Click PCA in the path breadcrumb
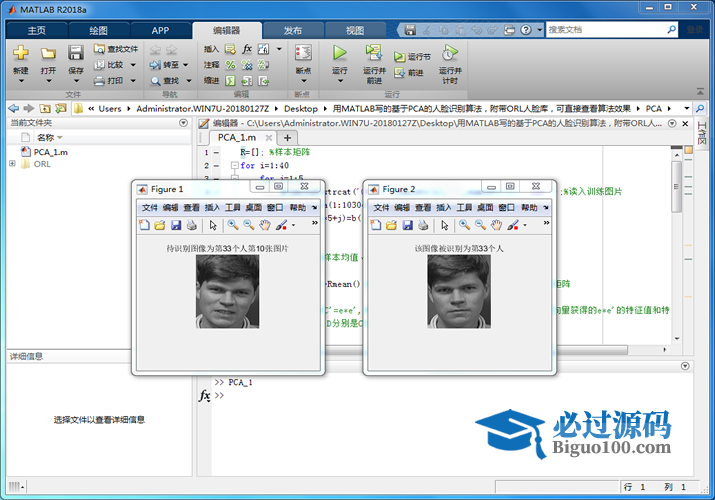 [653, 108]
